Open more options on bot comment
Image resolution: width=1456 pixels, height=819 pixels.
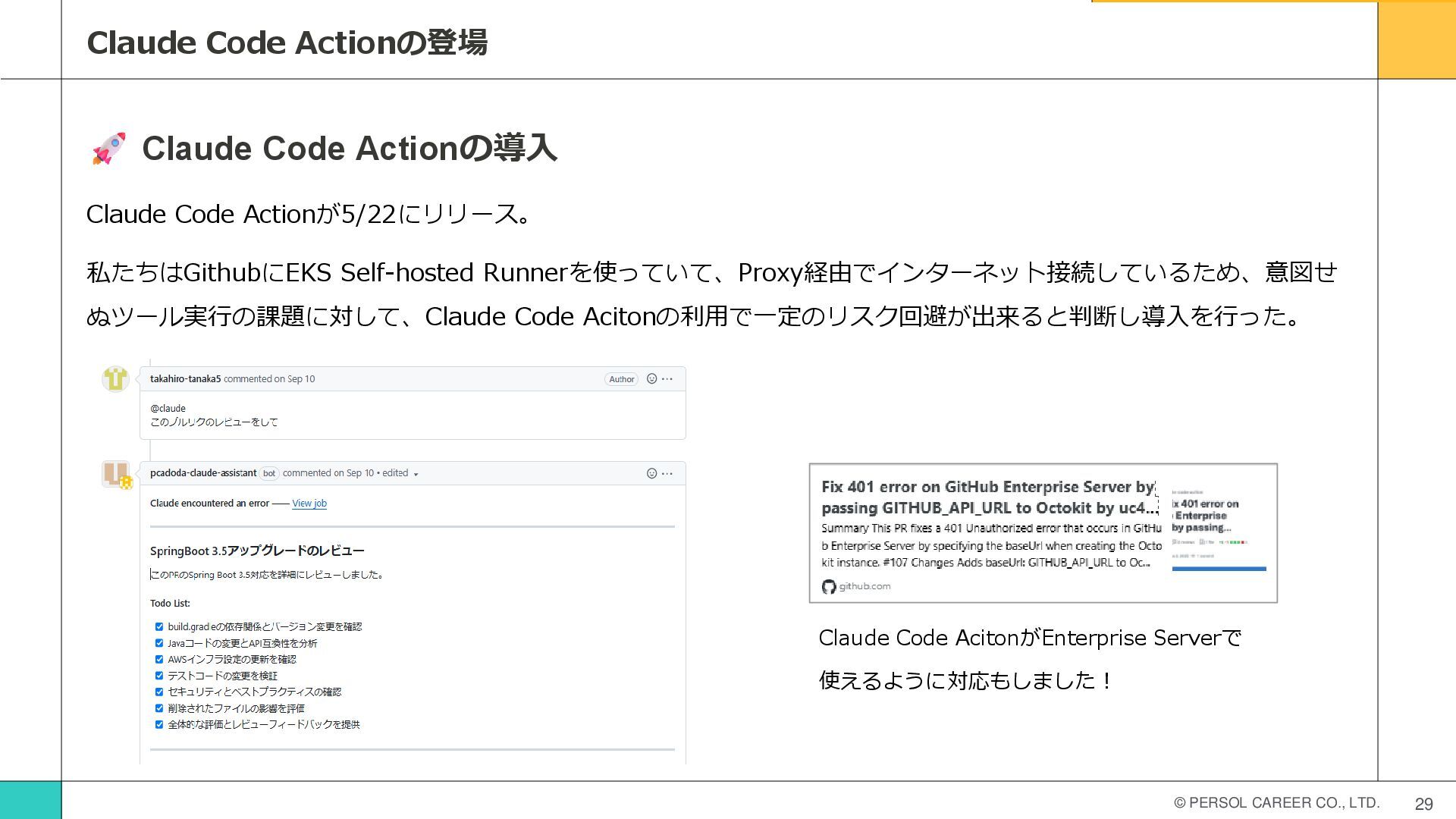[x=667, y=473]
